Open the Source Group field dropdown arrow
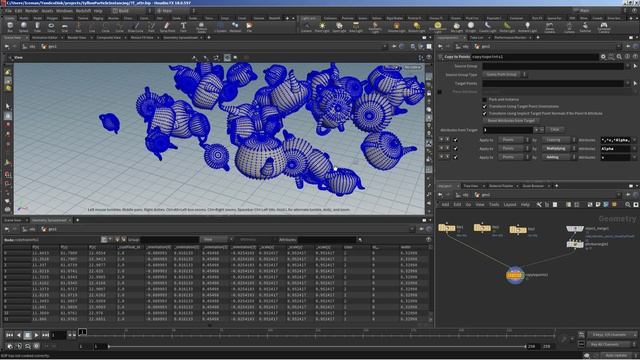Viewport: 640px width, 360px height. 628,66
